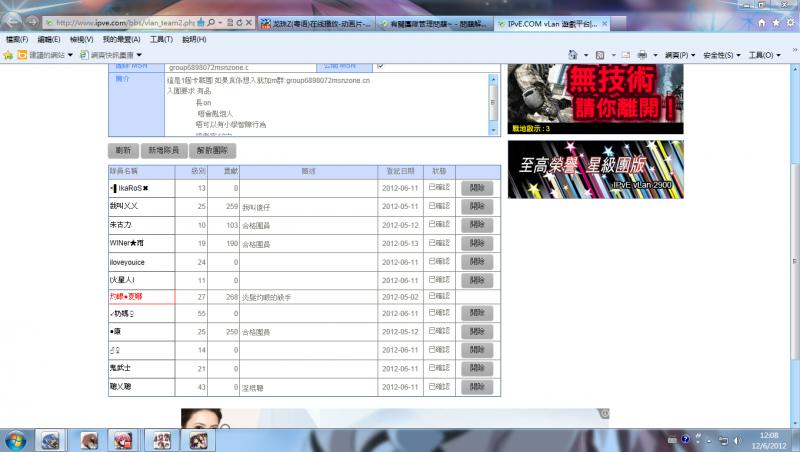Viewport: 800px width, 452px height.
Task: Open the 檔案(F) menu
Action: (17, 39)
